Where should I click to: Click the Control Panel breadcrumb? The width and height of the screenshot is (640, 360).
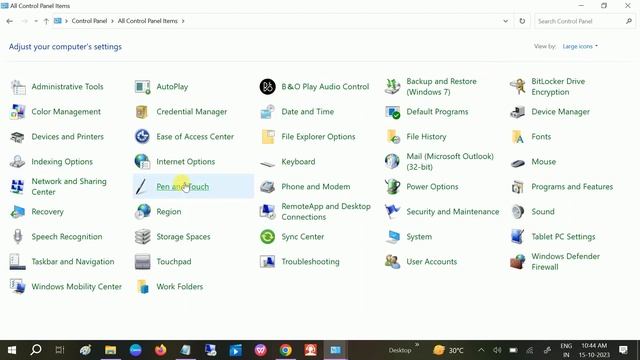click(89, 21)
